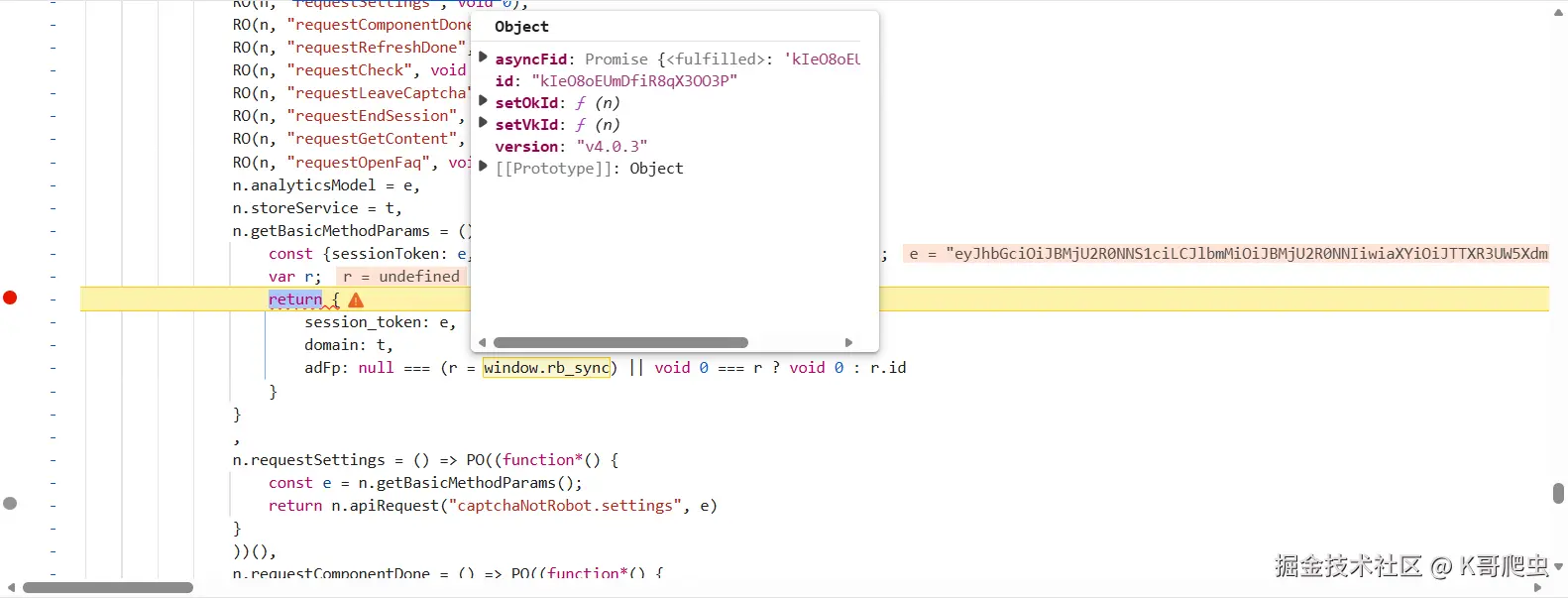Click the setVkId property name

[526, 124]
